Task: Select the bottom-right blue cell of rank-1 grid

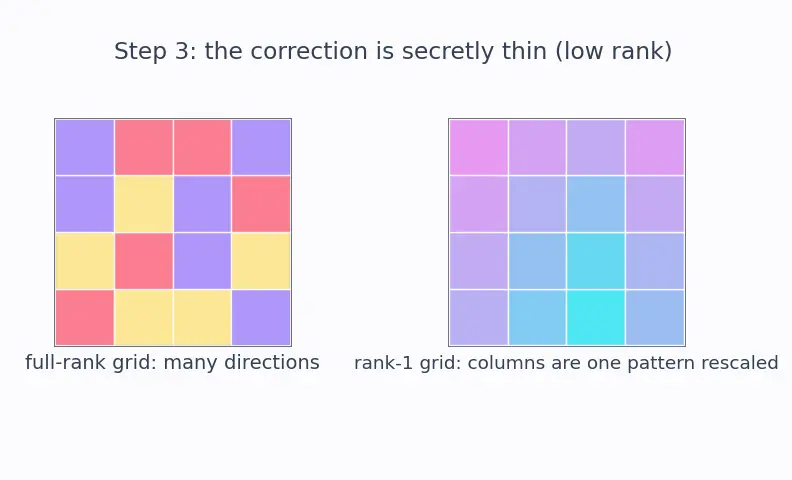Action: pos(655,318)
